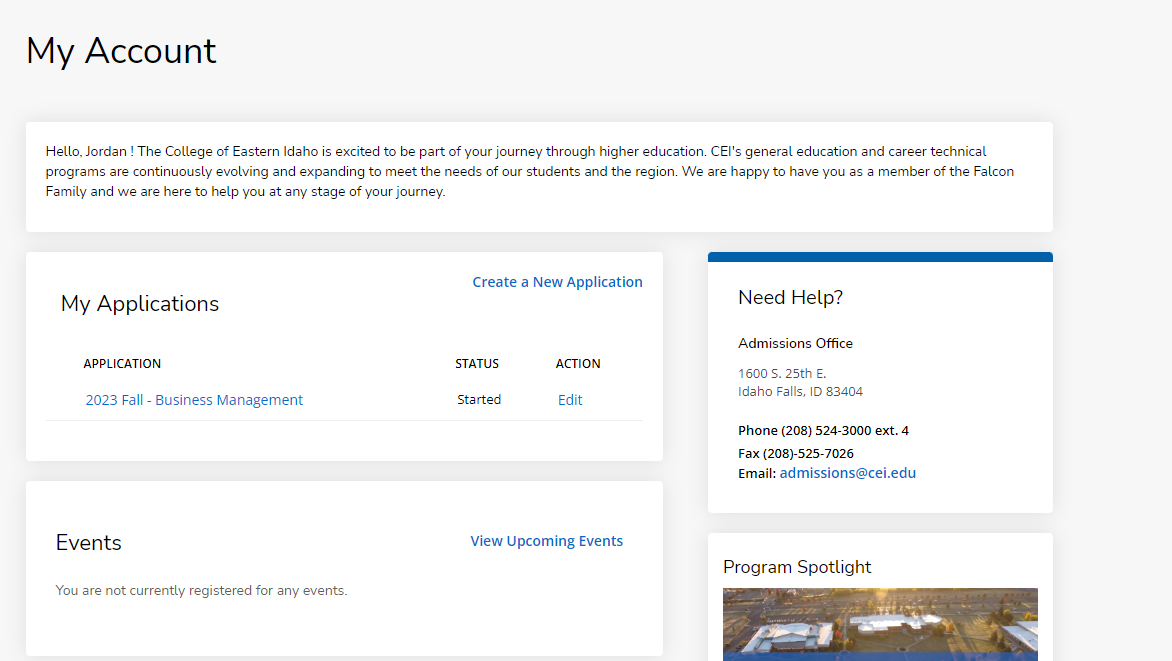This screenshot has height=661, width=1172.
Task: Select the 'Started' status cell
Action: pyautogui.click(x=479, y=399)
